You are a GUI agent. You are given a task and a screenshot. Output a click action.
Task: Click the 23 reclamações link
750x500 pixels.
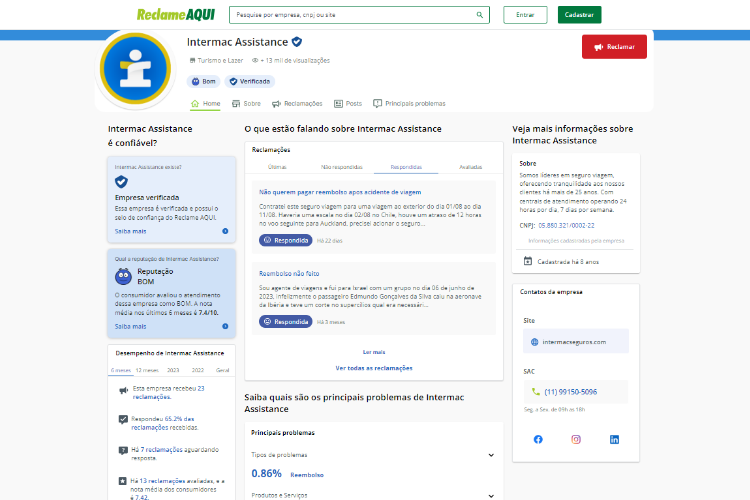point(168,393)
